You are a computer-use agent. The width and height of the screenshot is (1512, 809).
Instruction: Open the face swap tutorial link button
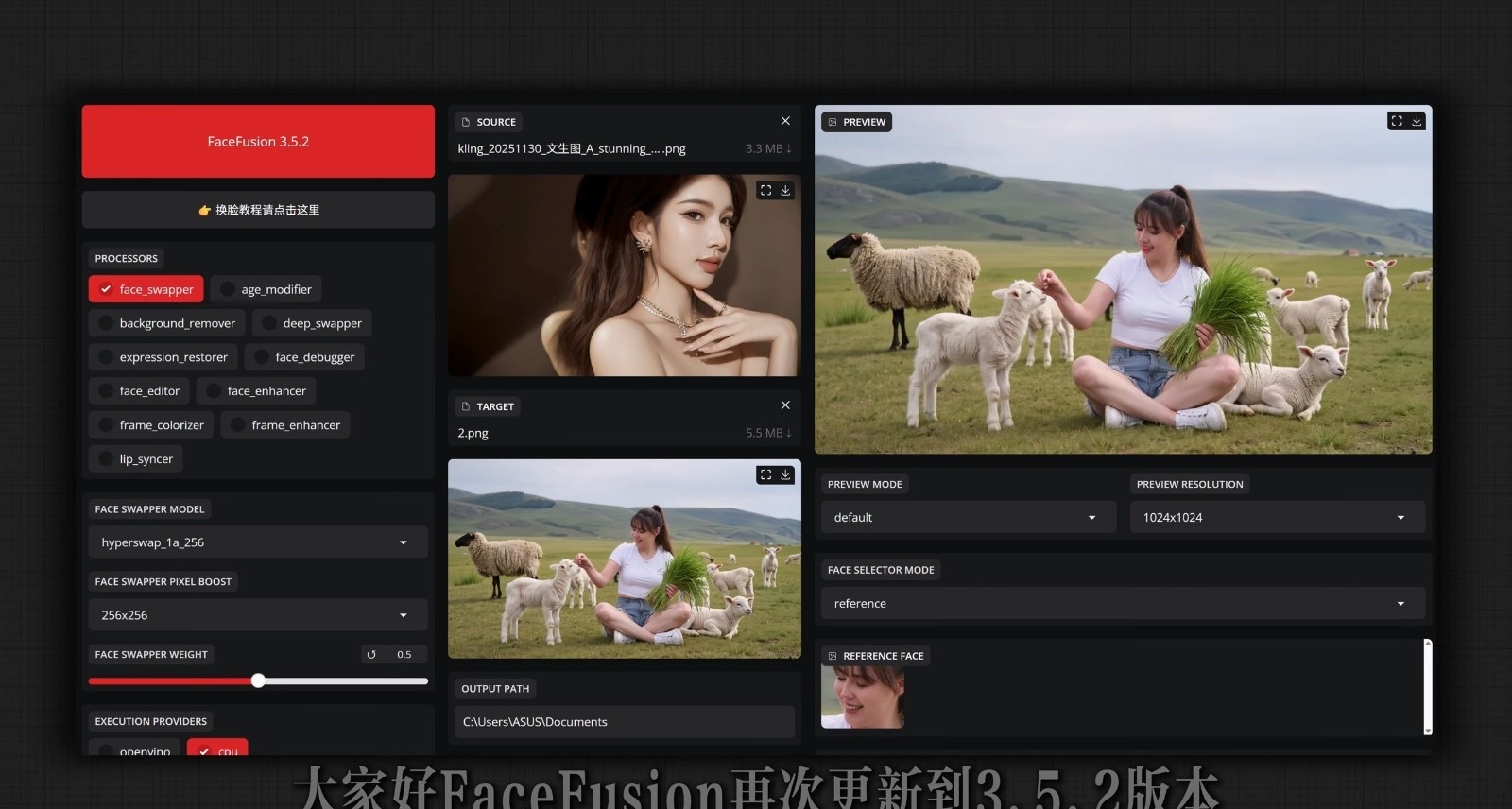[258, 210]
